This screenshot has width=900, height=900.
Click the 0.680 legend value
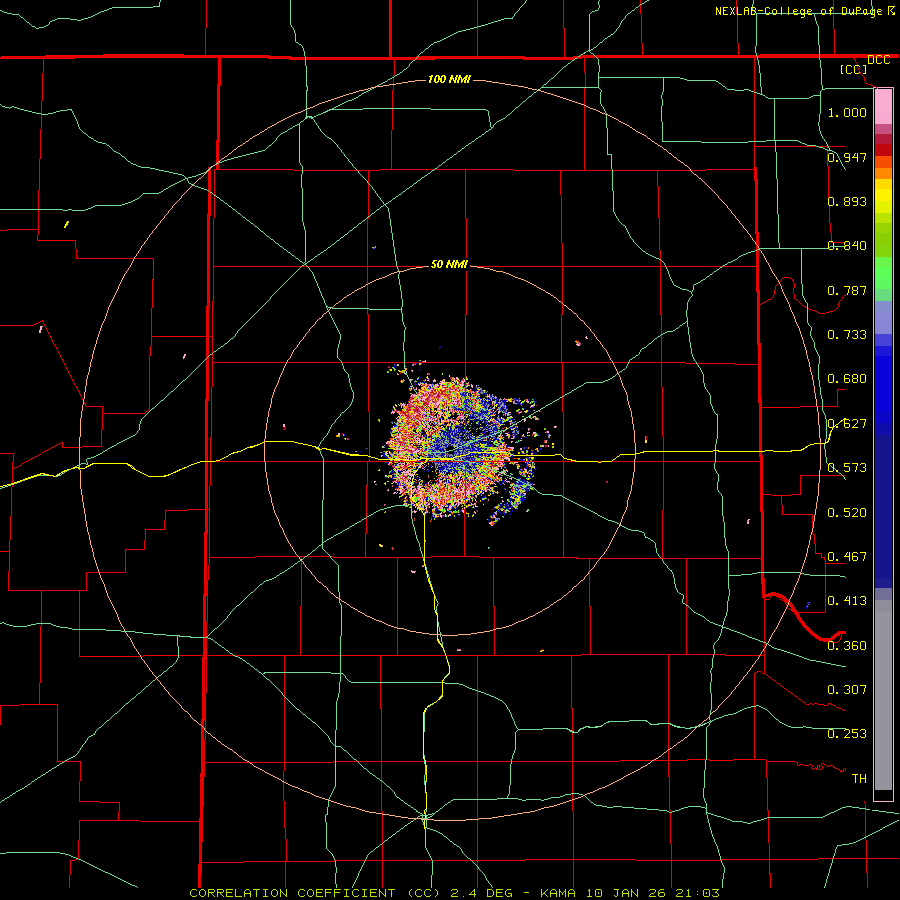point(847,378)
